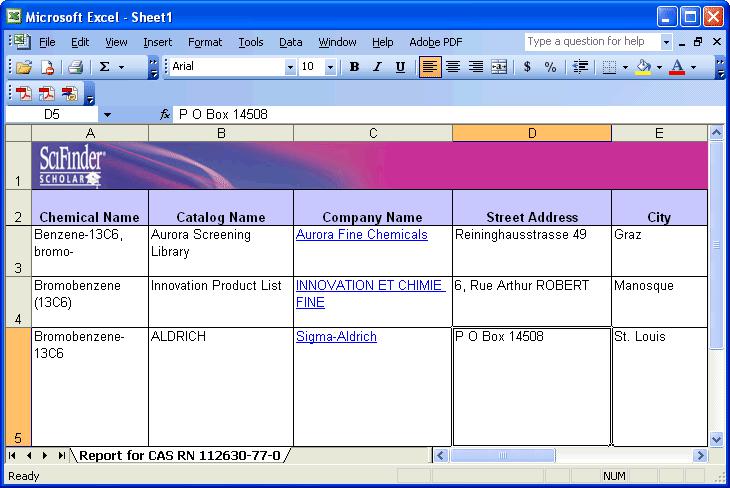Click the formula bar showing P O Box 14508

449,115
